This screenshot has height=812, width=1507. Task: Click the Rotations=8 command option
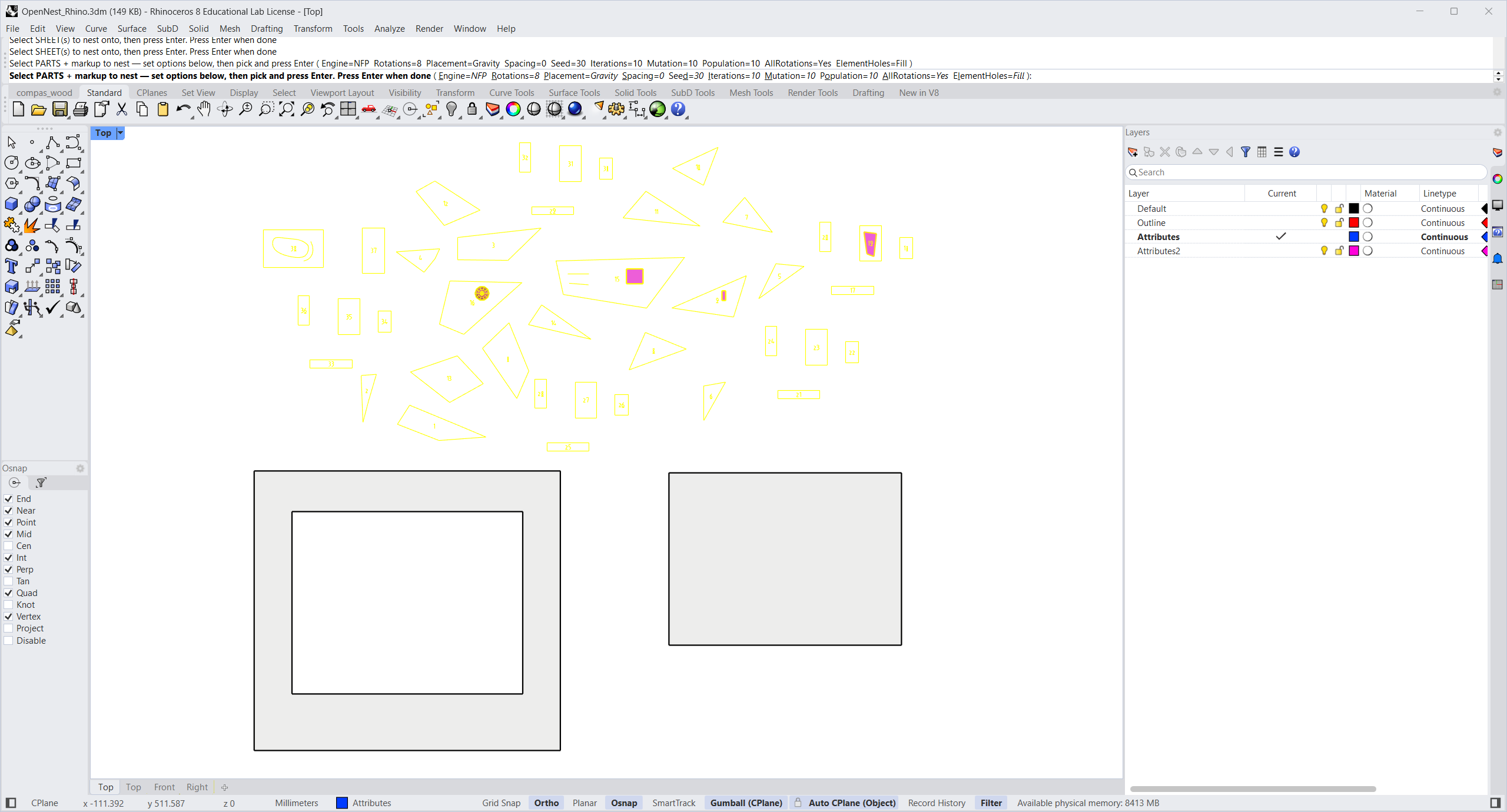(516, 76)
